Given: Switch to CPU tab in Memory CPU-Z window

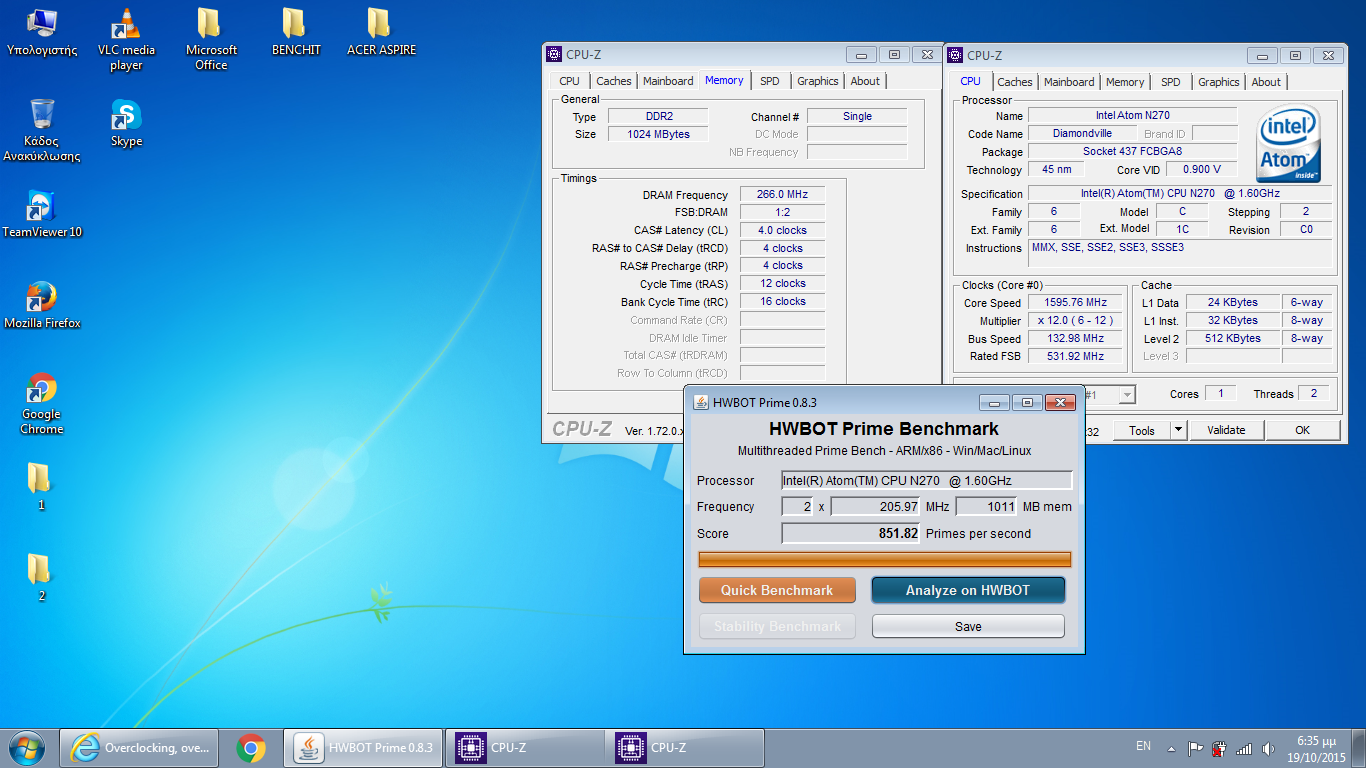Looking at the screenshot, I should pos(569,81).
